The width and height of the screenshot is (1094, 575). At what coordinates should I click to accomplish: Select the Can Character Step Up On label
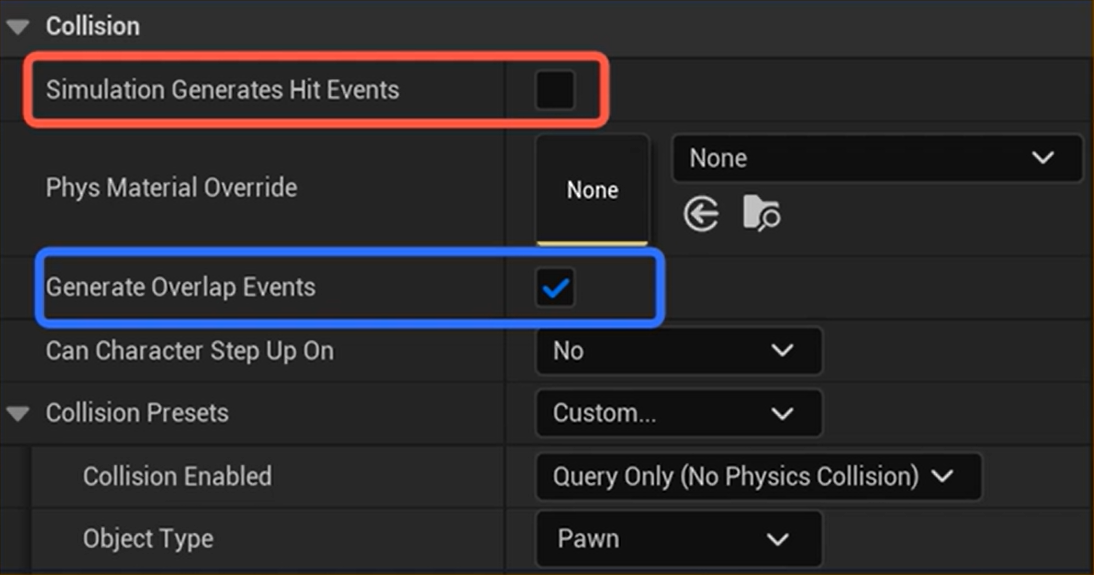pyautogui.click(x=190, y=351)
